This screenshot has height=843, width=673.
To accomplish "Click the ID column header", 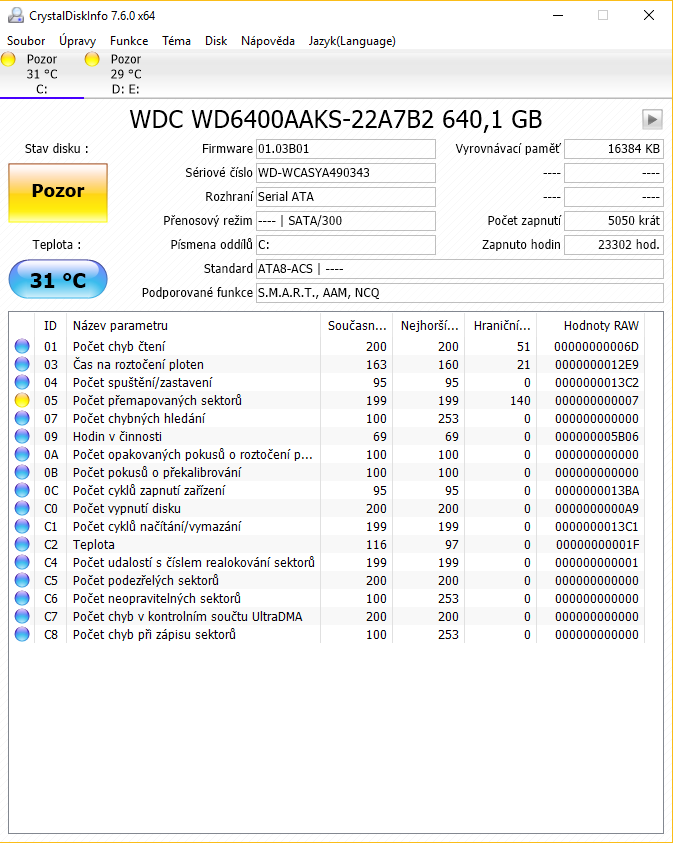I will click(50, 326).
